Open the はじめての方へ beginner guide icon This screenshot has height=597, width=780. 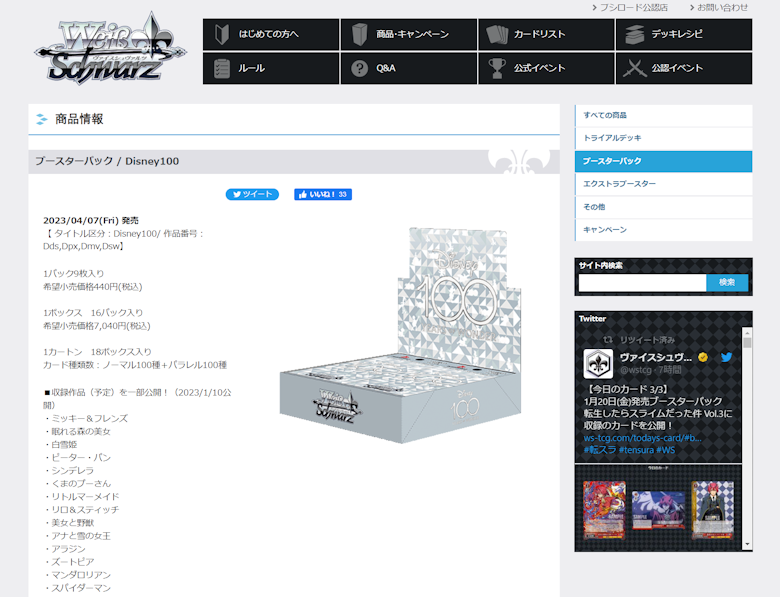[x=222, y=34]
